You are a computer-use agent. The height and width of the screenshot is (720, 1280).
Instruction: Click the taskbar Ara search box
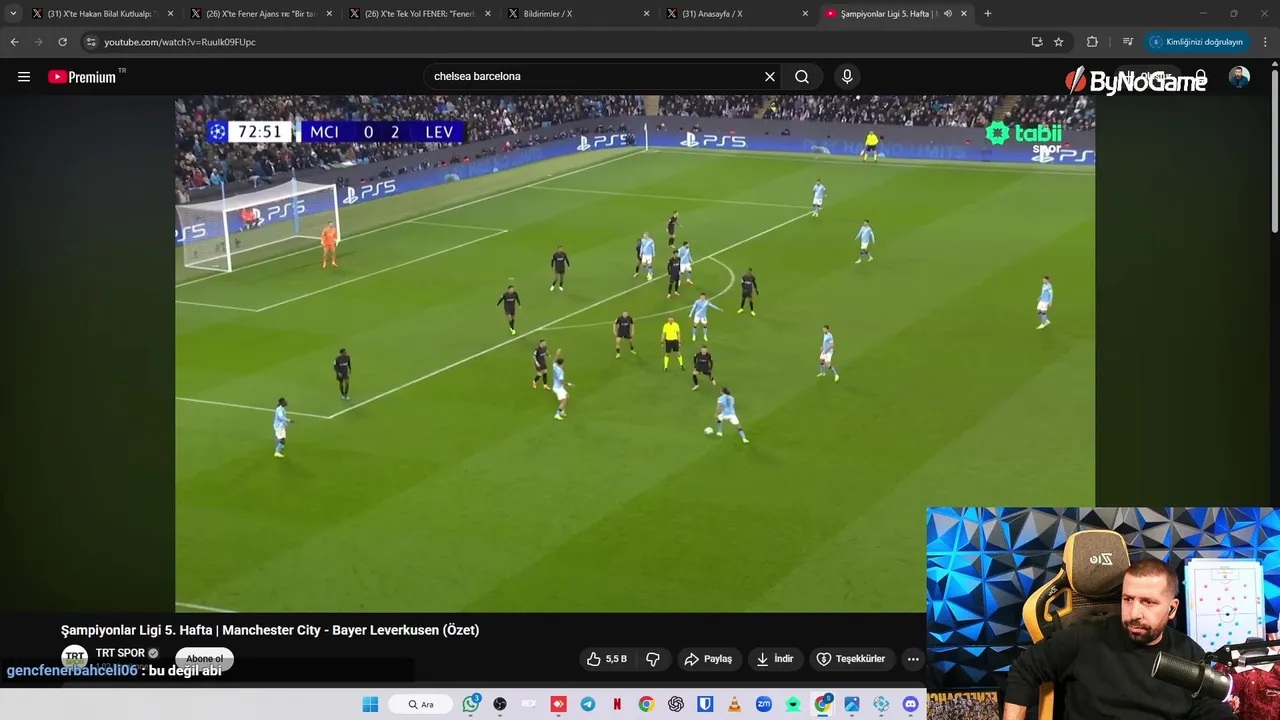click(421, 704)
